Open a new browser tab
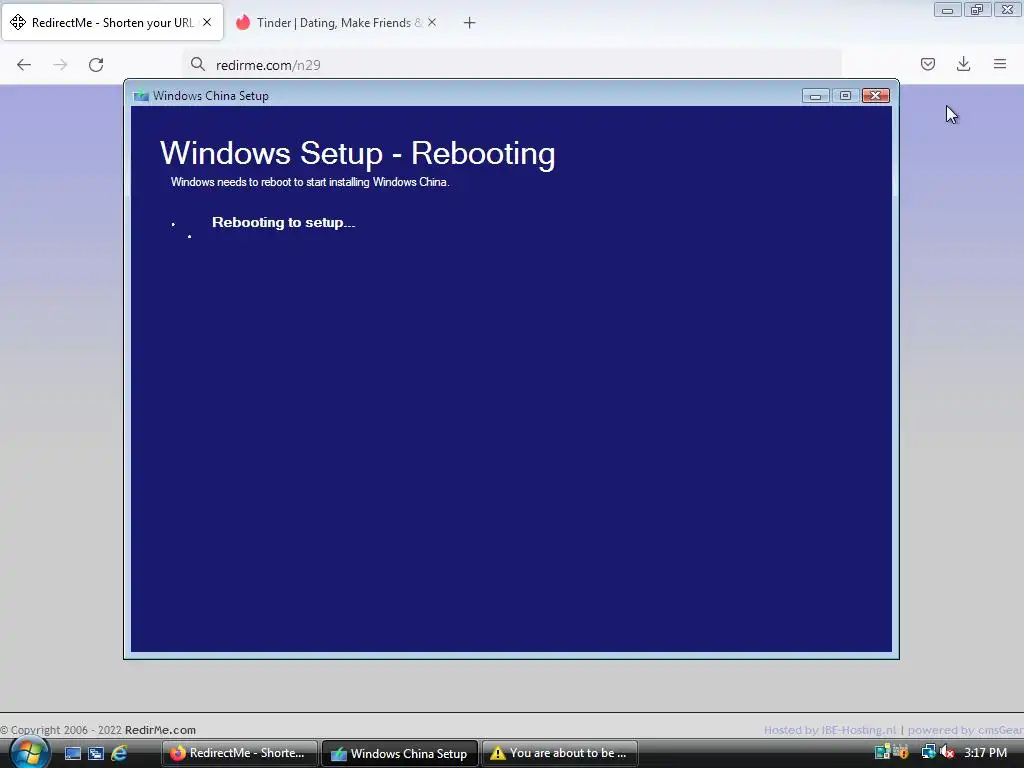 pyautogui.click(x=470, y=23)
